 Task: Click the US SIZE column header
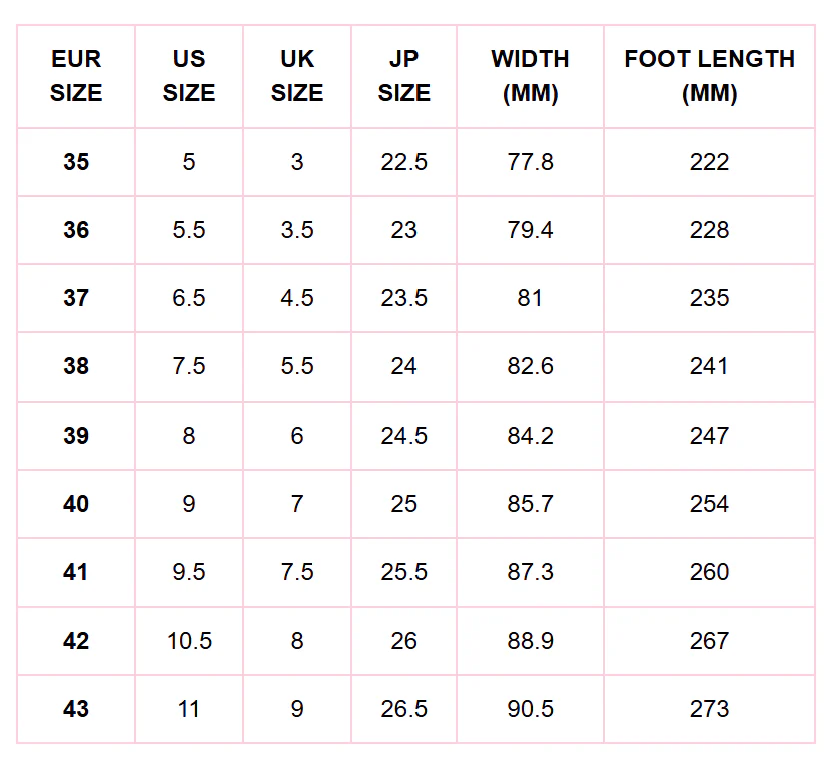point(189,76)
